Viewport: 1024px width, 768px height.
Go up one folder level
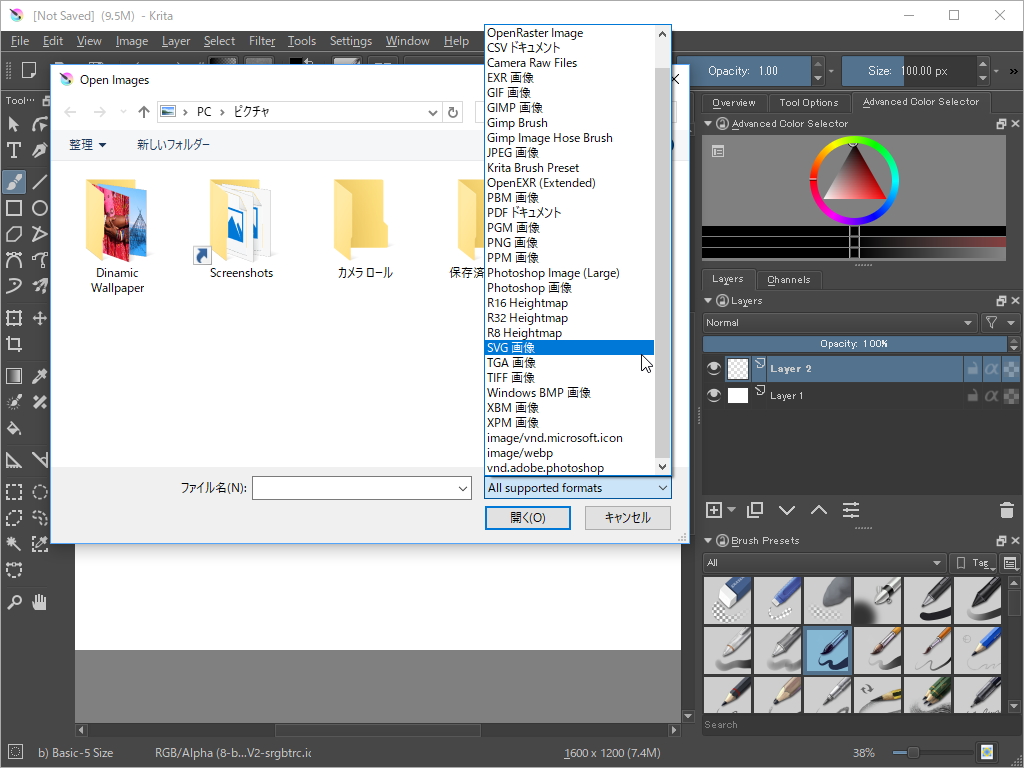[144, 112]
